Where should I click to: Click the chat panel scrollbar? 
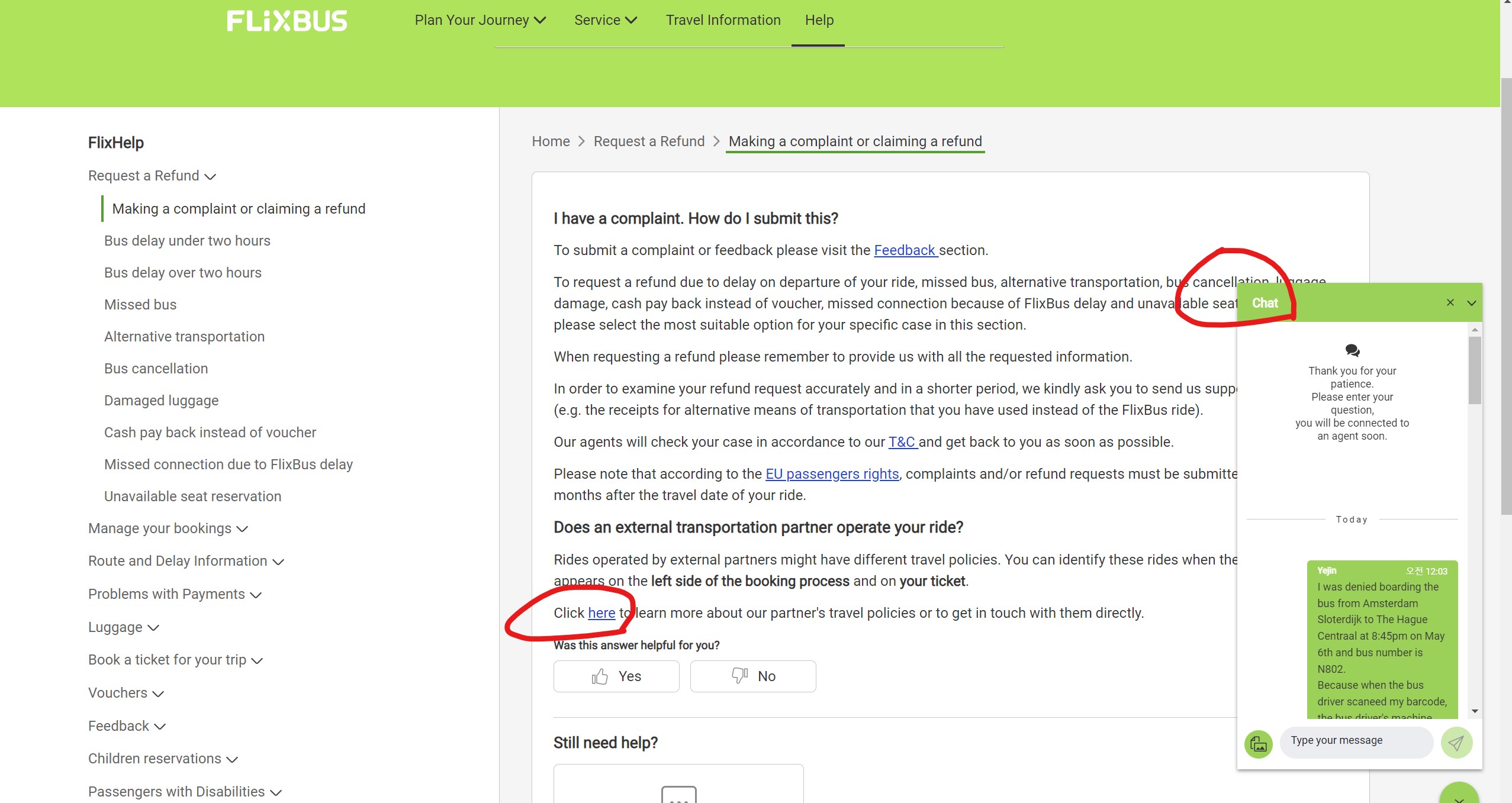click(x=1475, y=370)
